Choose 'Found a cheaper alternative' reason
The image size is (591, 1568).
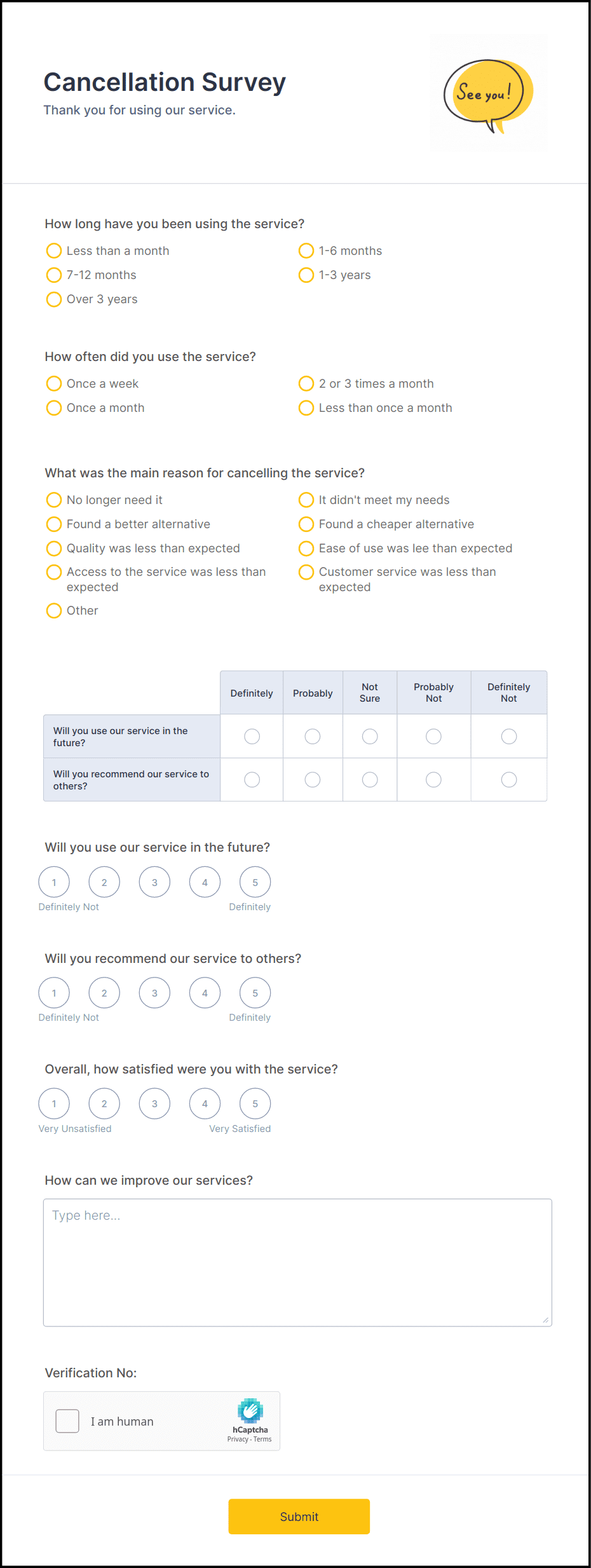click(306, 524)
